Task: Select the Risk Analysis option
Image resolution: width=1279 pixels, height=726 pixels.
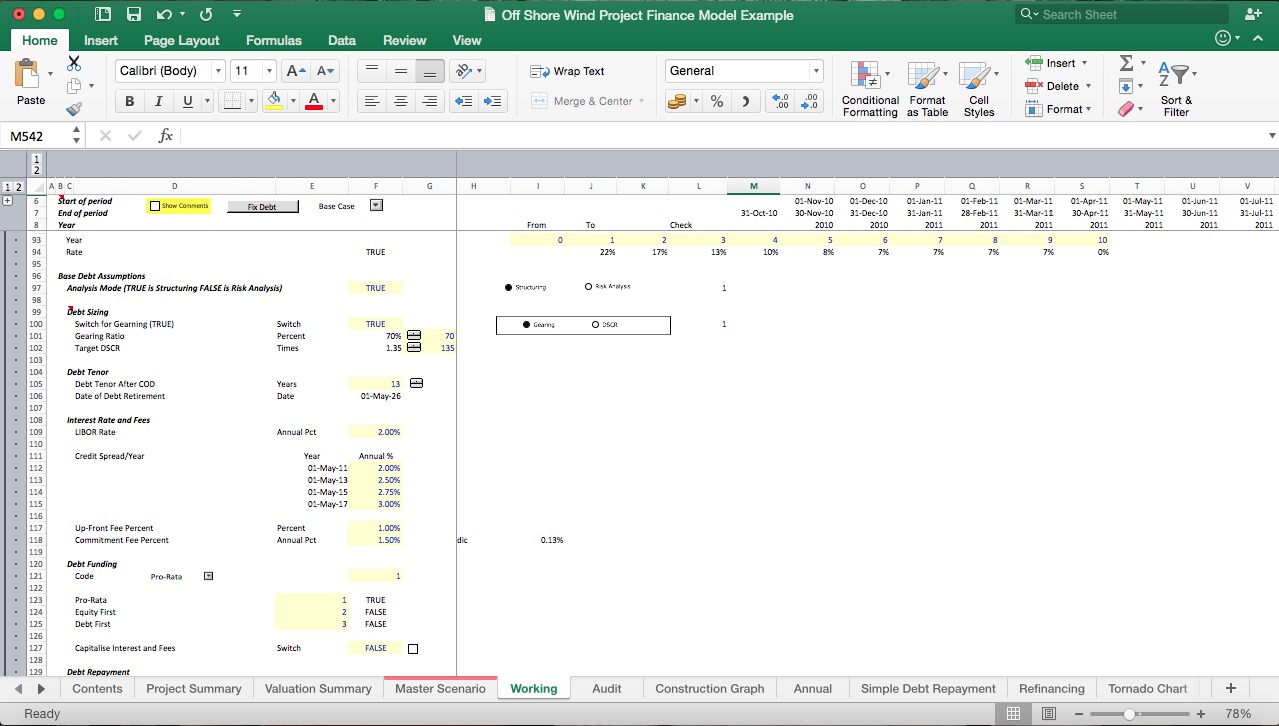Action: click(x=588, y=287)
